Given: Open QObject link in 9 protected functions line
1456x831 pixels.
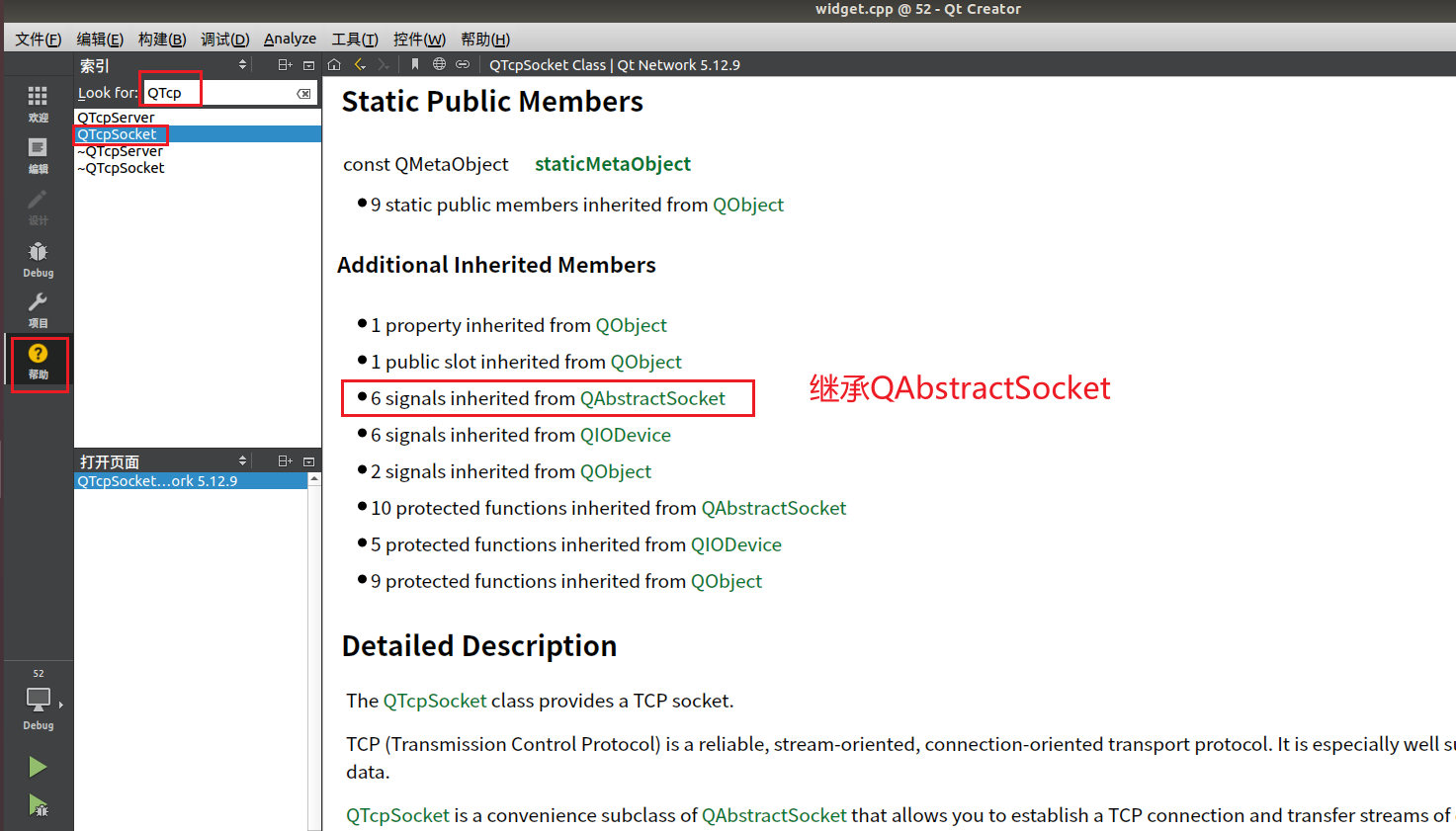Looking at the screenshot, I should click(x=727, y=581).
